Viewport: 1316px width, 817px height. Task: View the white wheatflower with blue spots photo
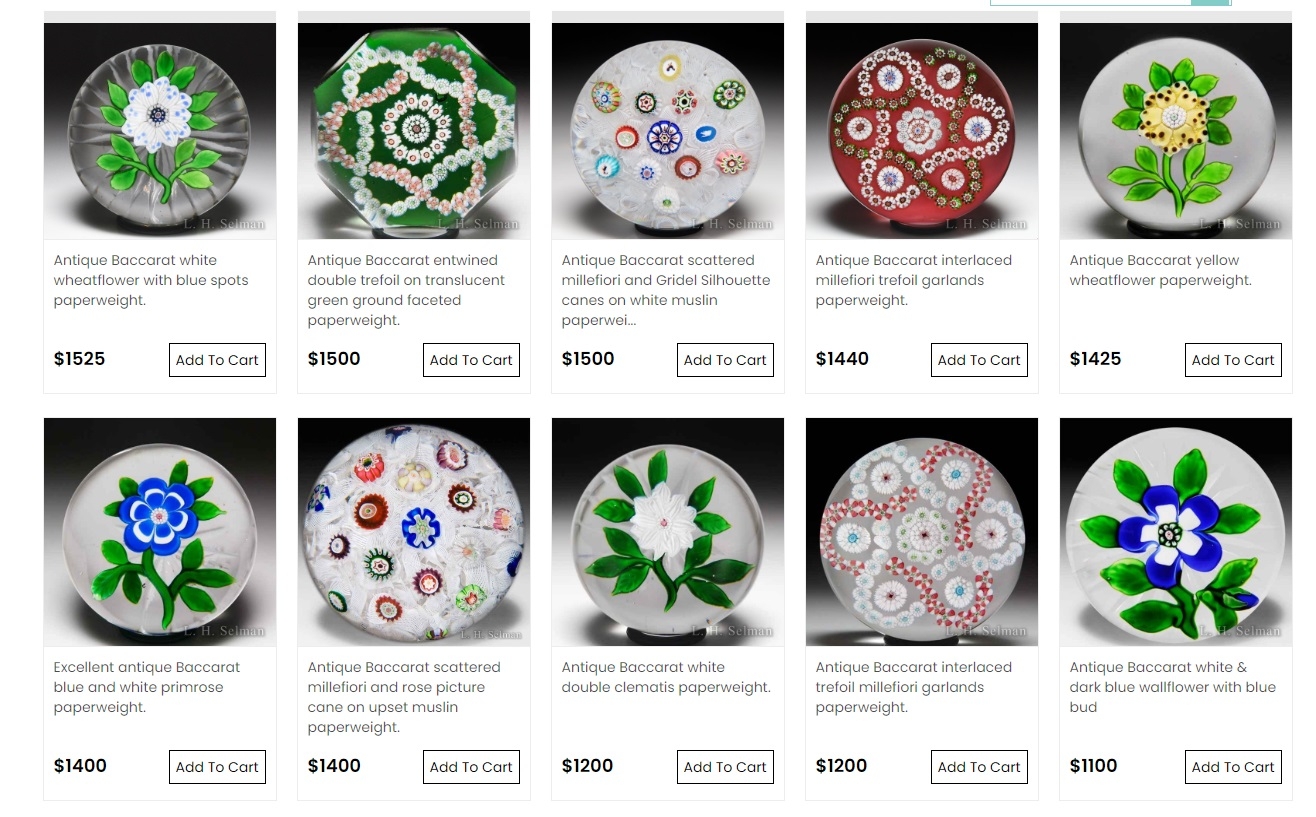(160, 131)
